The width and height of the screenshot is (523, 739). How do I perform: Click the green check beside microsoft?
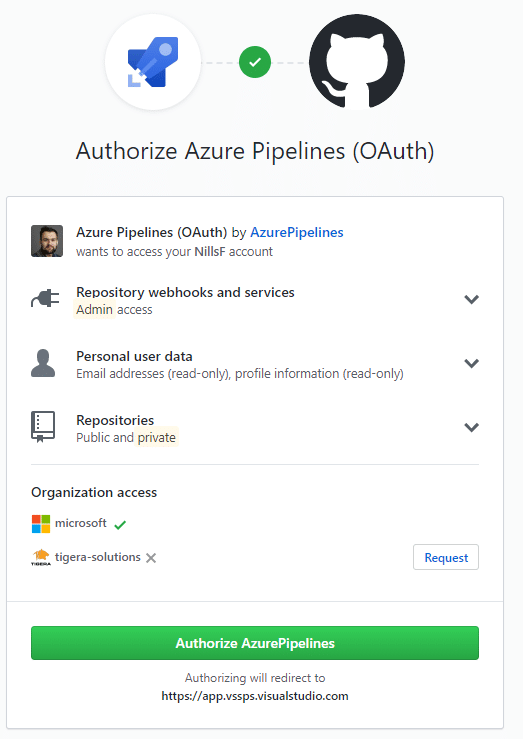[x=120, y=525]
